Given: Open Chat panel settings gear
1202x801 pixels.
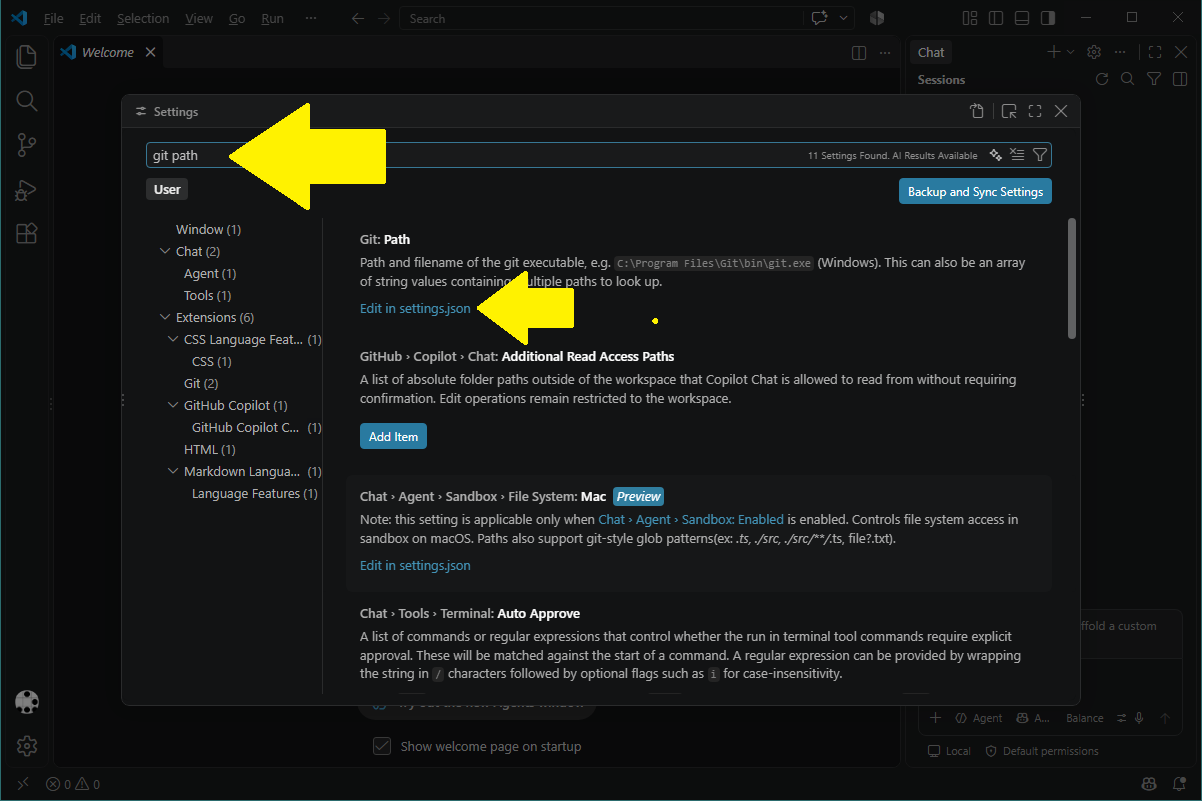Looking at the screenshot, I should [x=1094, y=52].
